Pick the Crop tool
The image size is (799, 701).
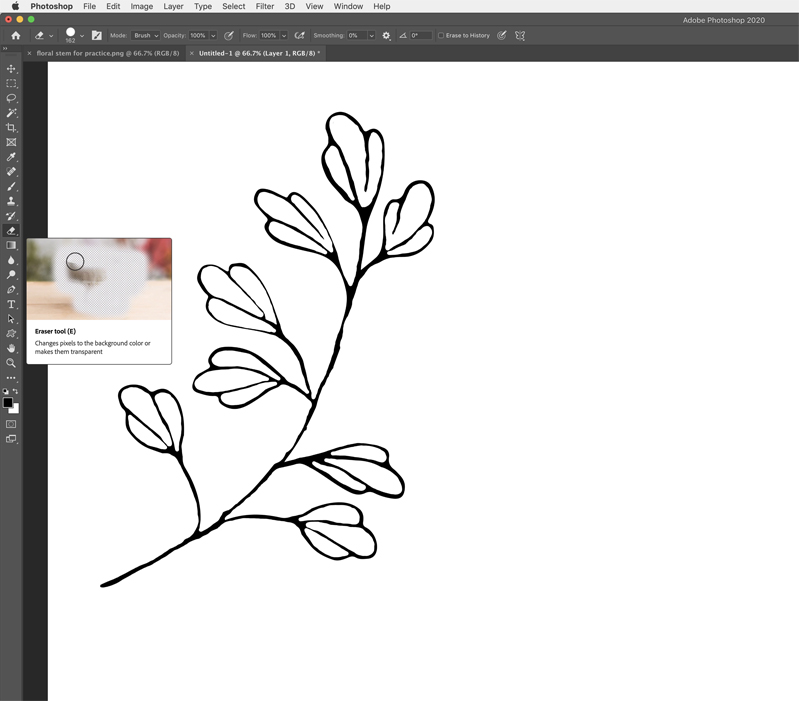(11, 128)
